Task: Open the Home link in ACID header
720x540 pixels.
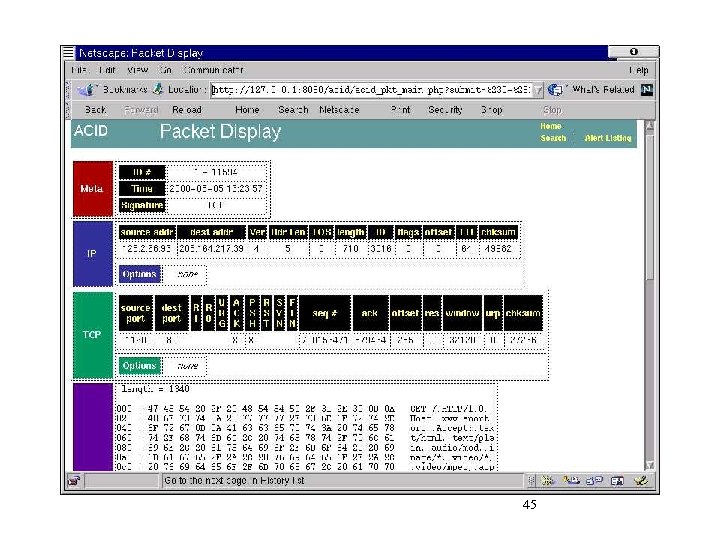Action: [551, 126]
